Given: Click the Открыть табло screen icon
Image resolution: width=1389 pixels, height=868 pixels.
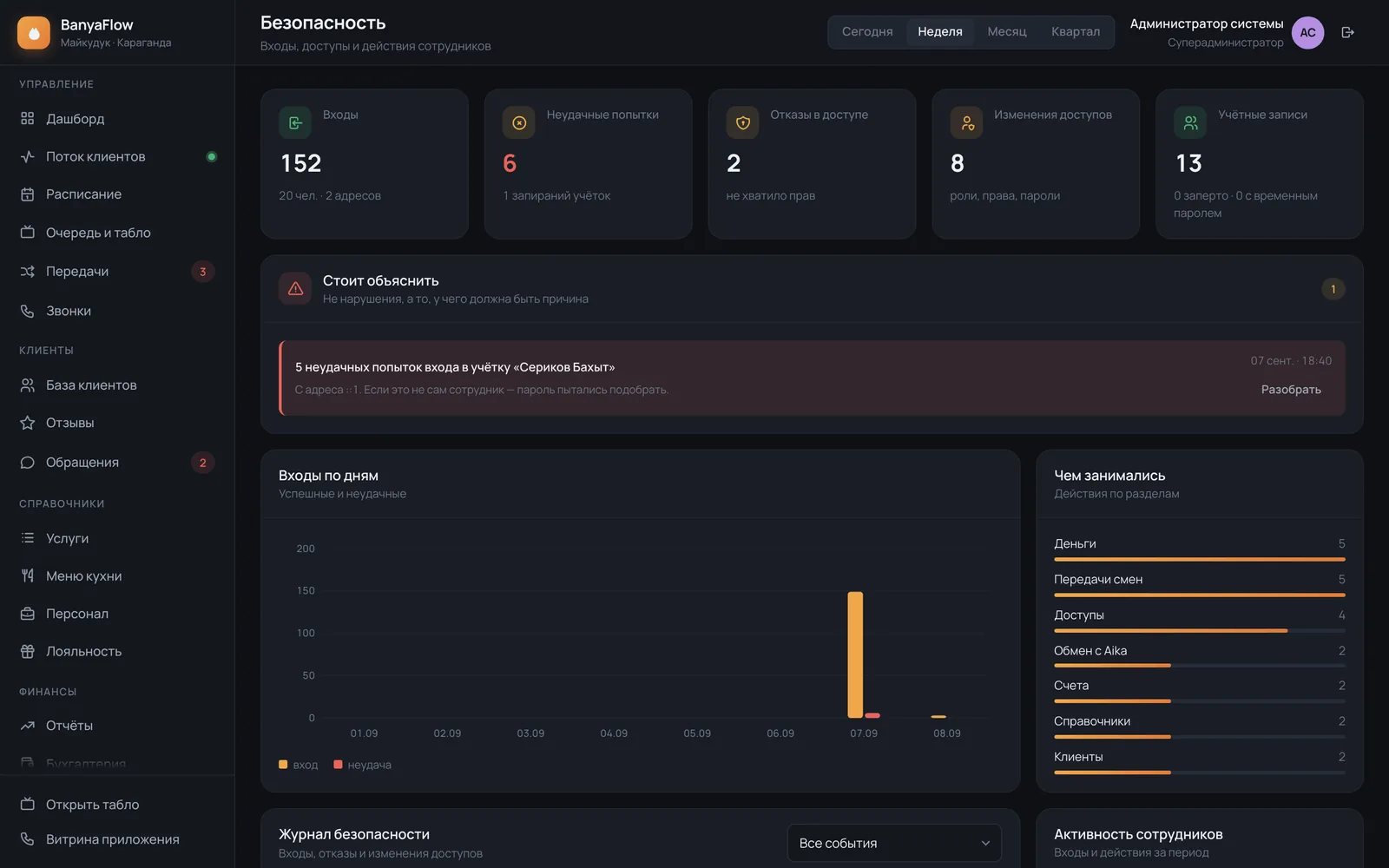Looking at the screenshot, I should pos(28,804).
